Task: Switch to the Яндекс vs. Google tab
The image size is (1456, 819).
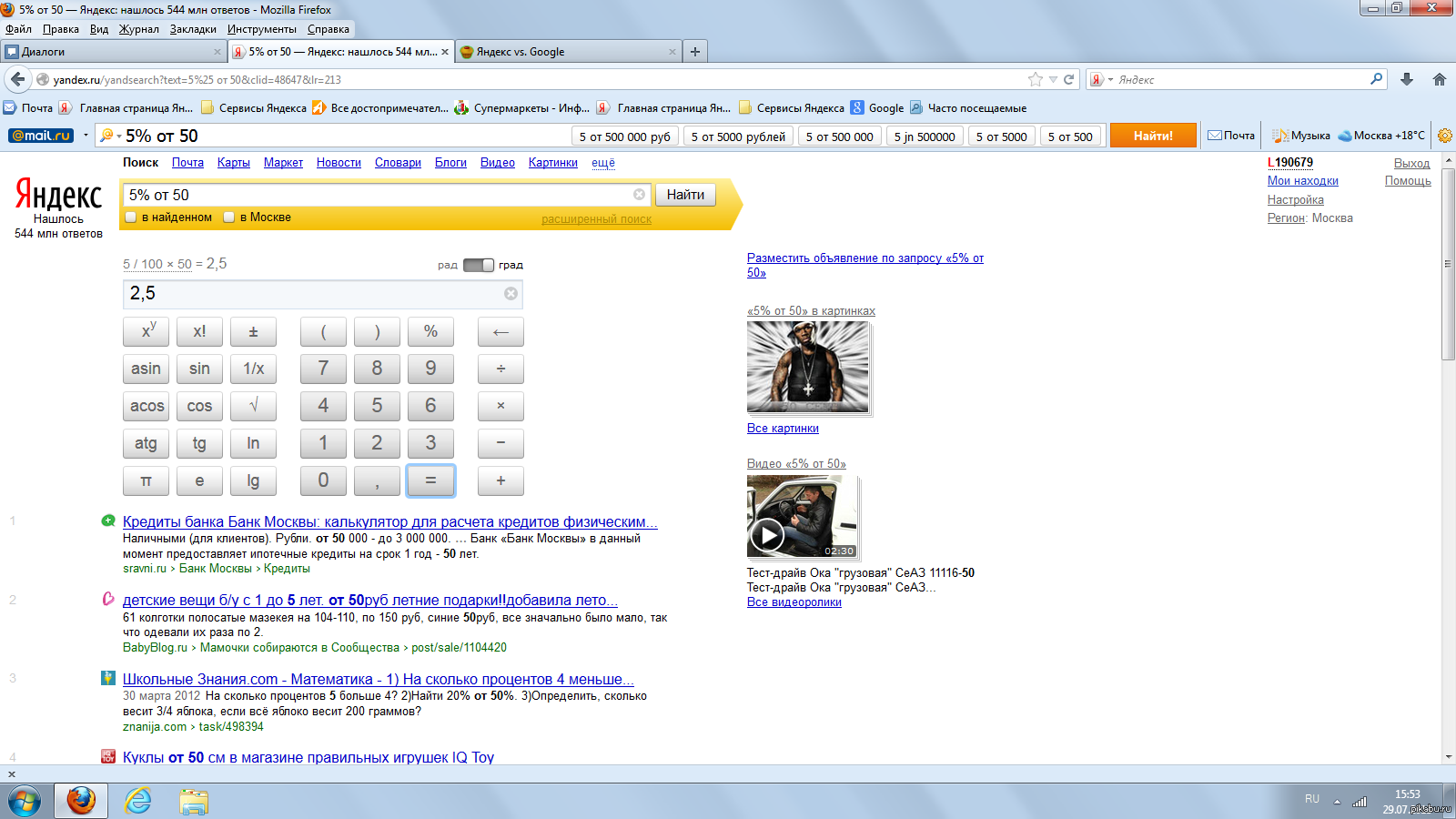Action: 569,52
